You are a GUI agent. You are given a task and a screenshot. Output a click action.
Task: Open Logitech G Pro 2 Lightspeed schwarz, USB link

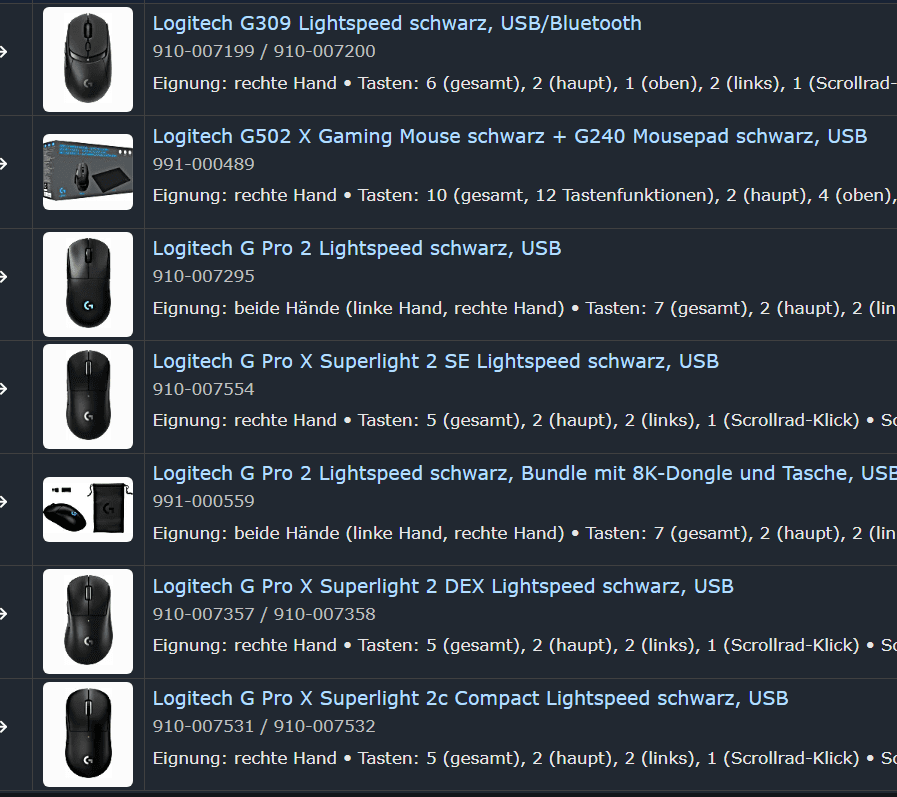[357, 248]
